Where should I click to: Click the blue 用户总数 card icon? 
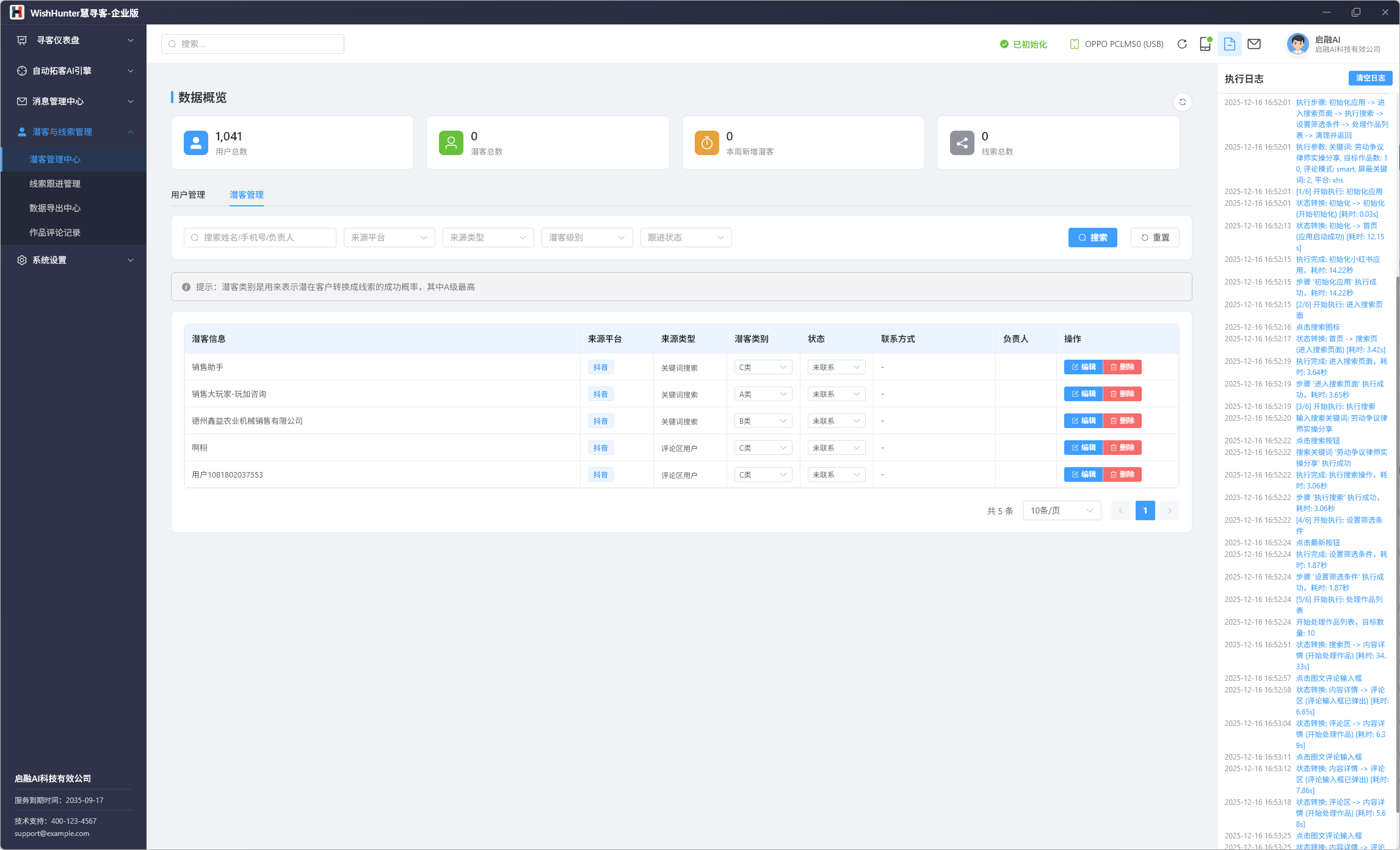196,143
